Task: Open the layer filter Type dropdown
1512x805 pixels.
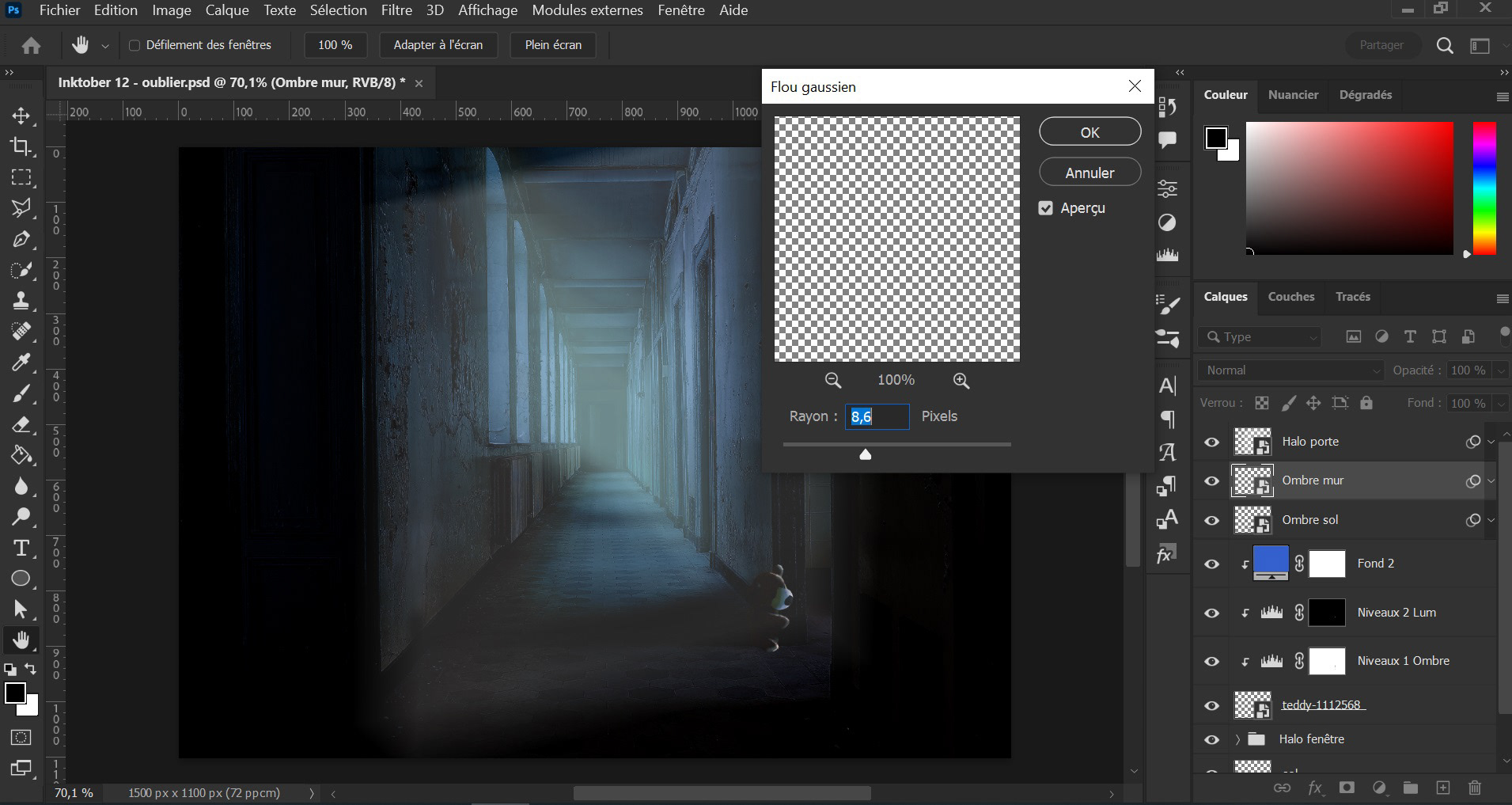Action: click(1260, 337)
